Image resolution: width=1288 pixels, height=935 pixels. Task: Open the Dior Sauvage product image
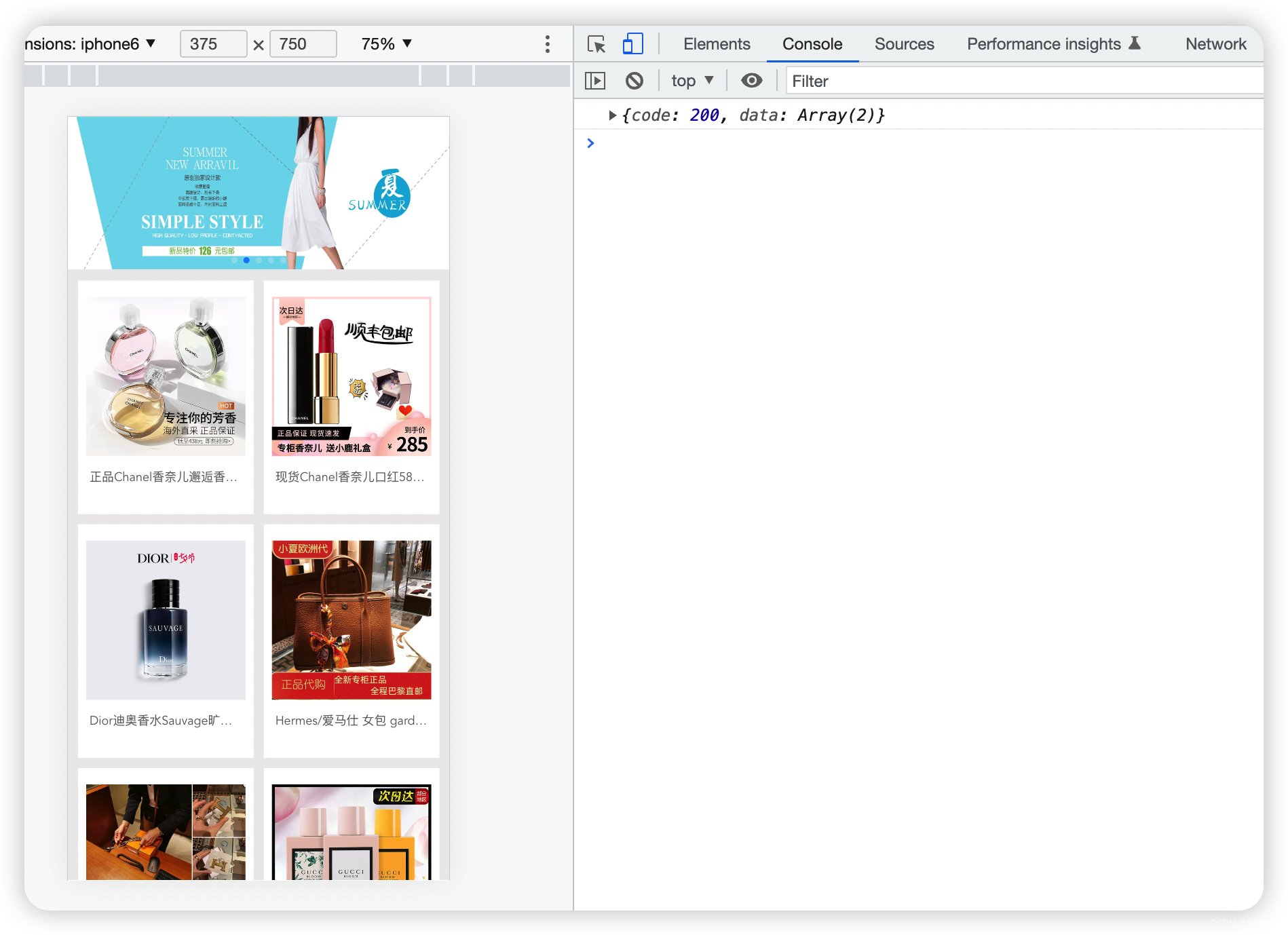(166, 619)
